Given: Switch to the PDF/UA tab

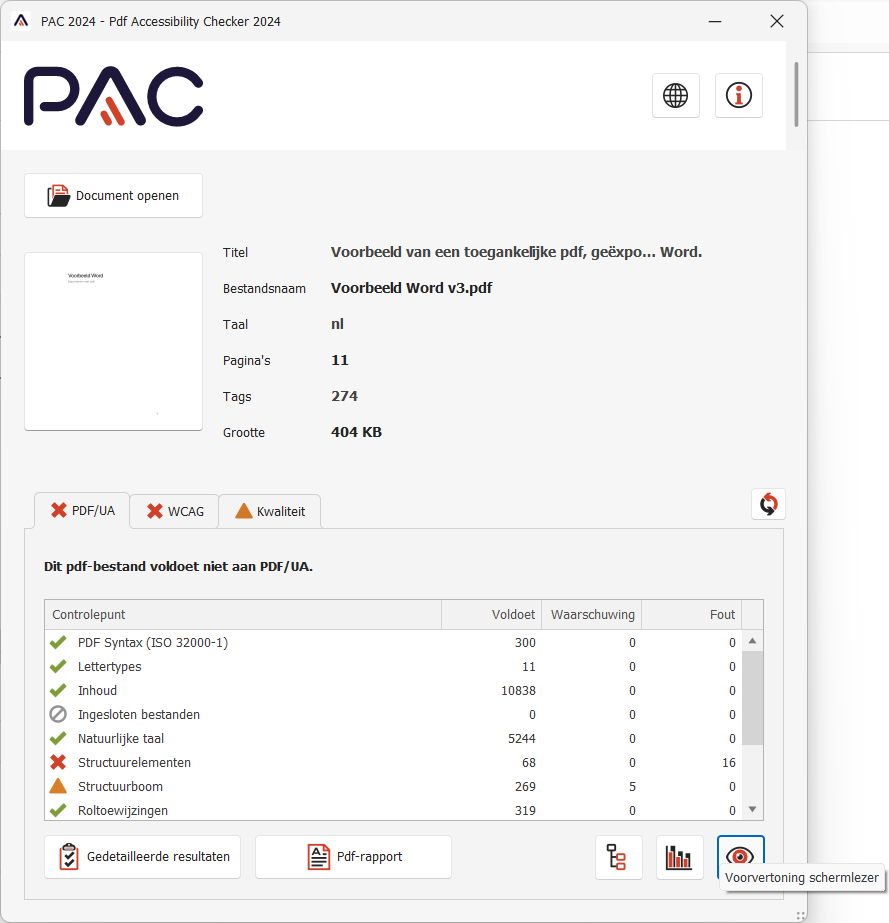Looking at the screenshot, I should (x=82, y=510).
